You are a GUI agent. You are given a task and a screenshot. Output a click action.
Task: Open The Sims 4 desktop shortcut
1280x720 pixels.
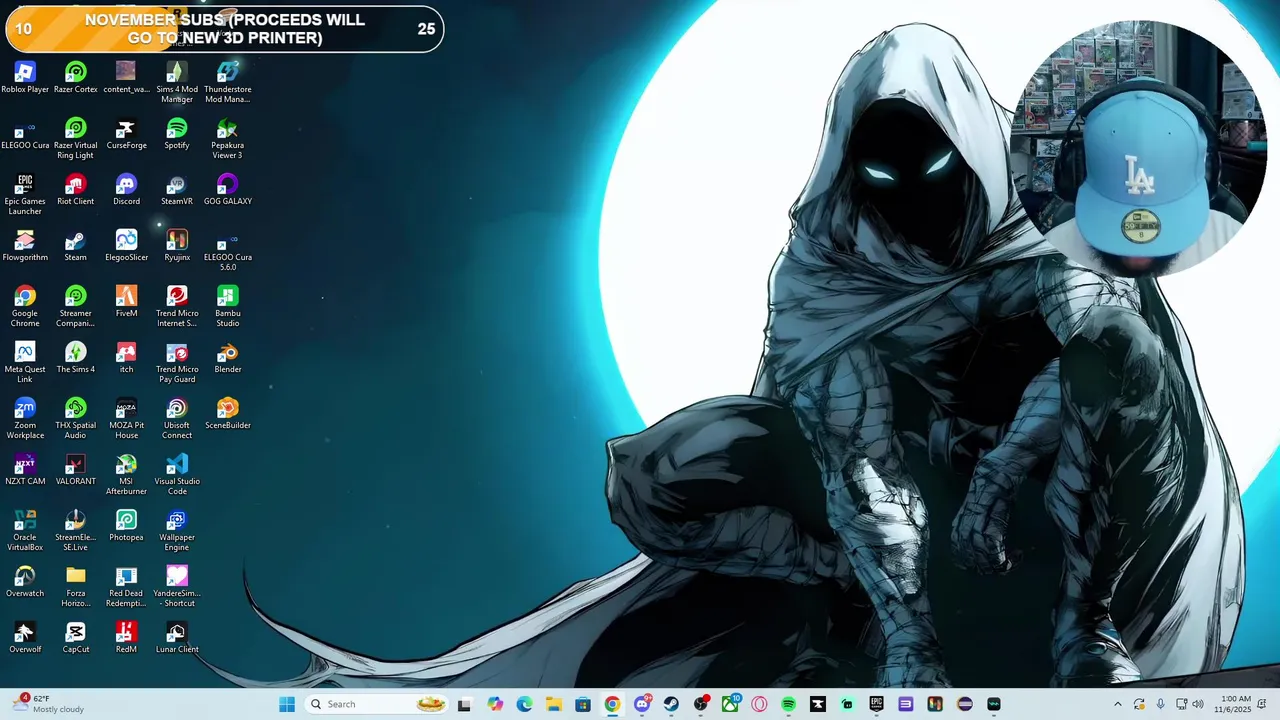[x=76, y=358]
